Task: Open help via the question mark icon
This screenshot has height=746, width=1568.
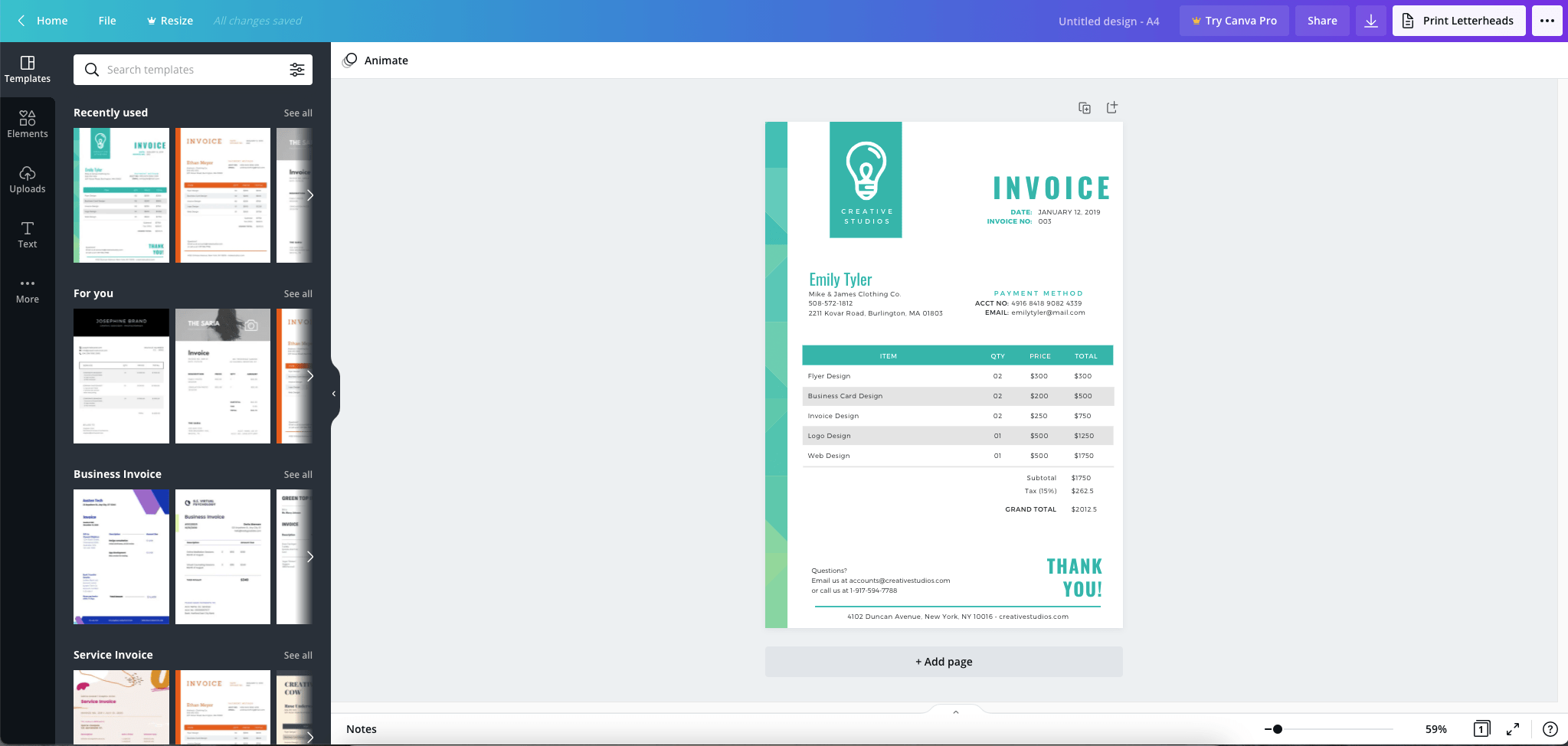Action: [x=1549, y=728]
